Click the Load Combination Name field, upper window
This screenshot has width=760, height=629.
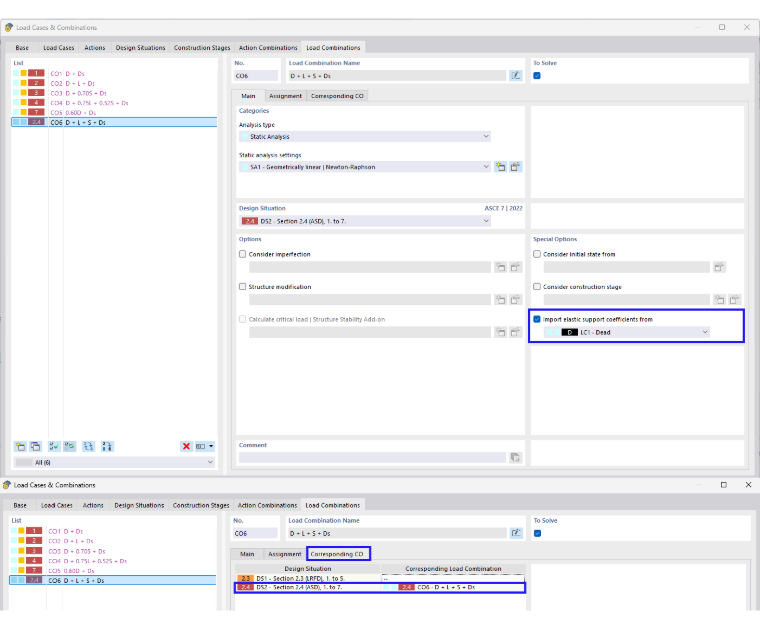tap(397, 76)
